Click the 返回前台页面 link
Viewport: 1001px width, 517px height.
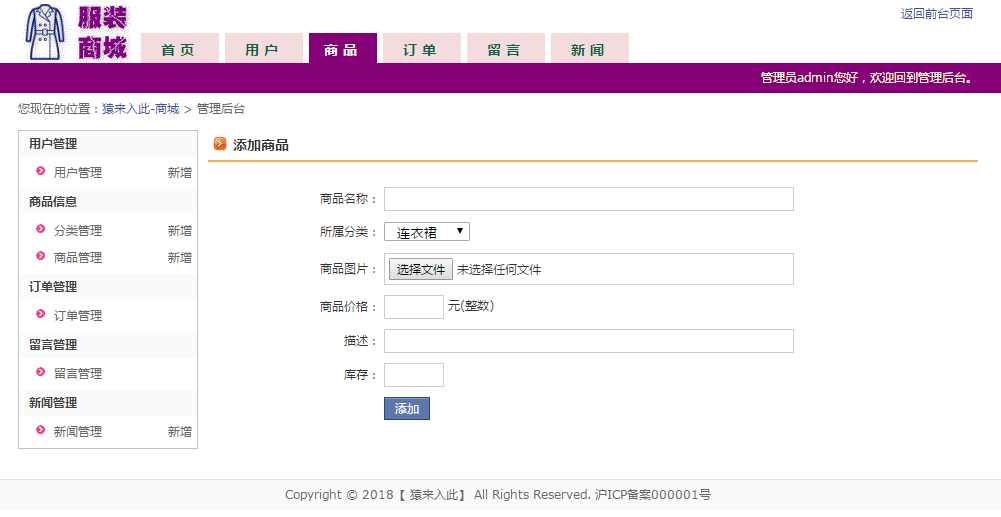click(x=937, y=14)
